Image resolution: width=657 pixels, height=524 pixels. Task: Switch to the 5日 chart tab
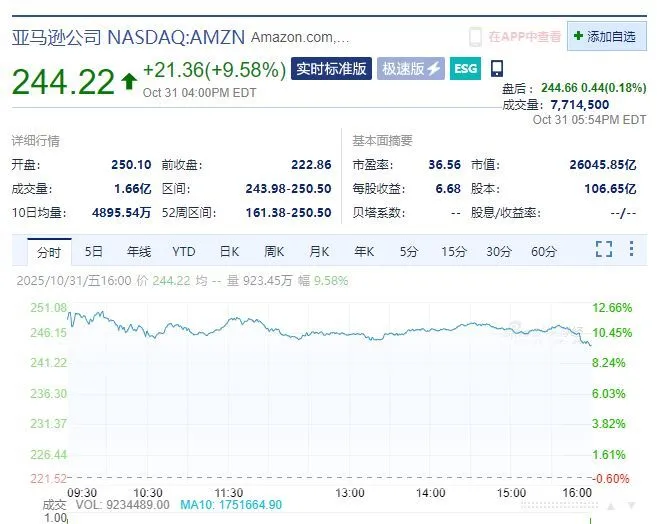[93, 251]
